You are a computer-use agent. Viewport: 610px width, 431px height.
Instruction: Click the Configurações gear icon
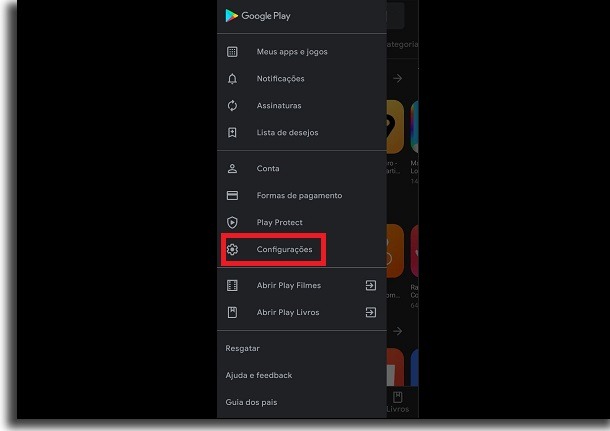pos(232,249)
